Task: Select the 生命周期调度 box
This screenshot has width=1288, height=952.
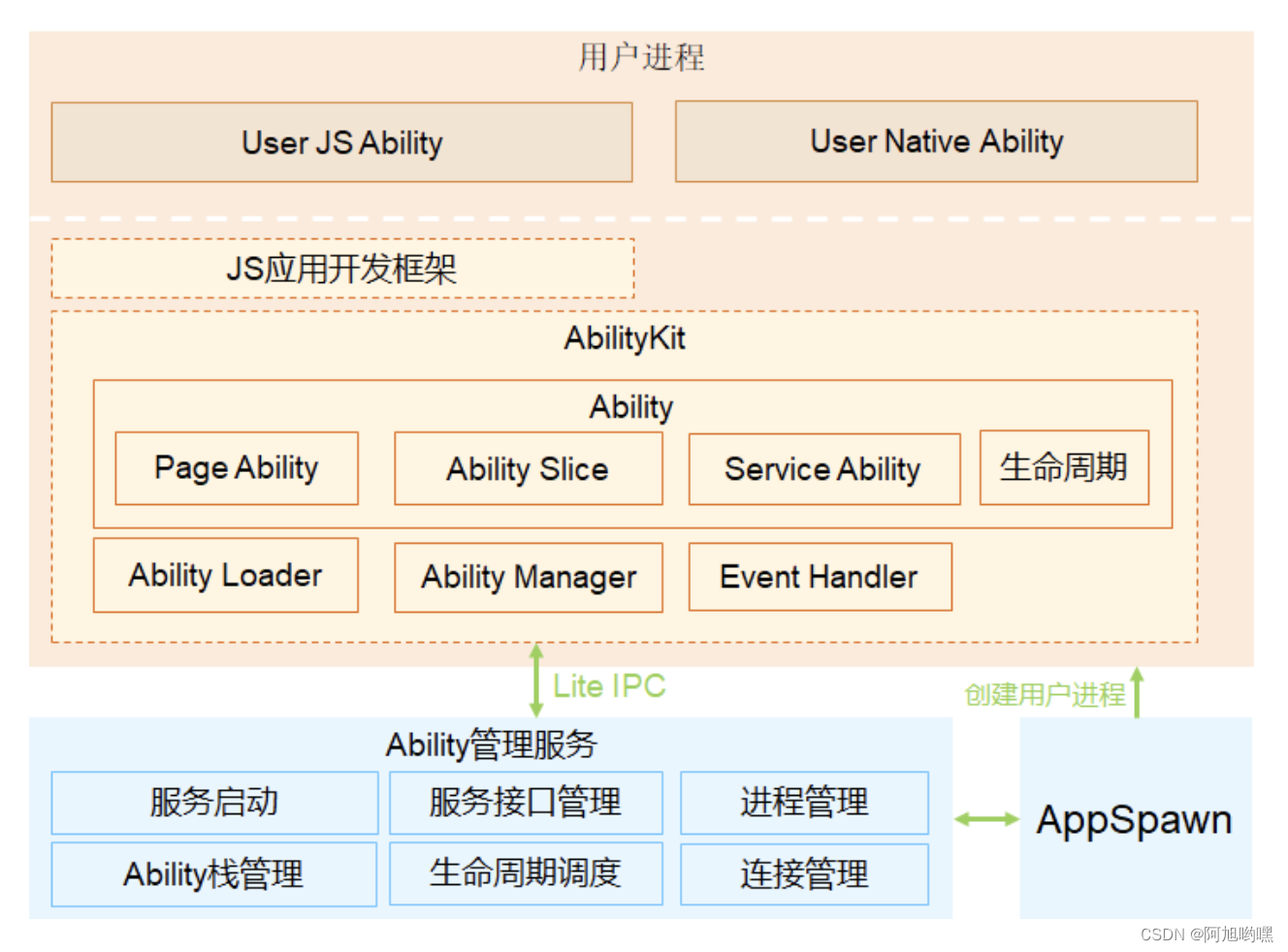Action: pos(526,873)
